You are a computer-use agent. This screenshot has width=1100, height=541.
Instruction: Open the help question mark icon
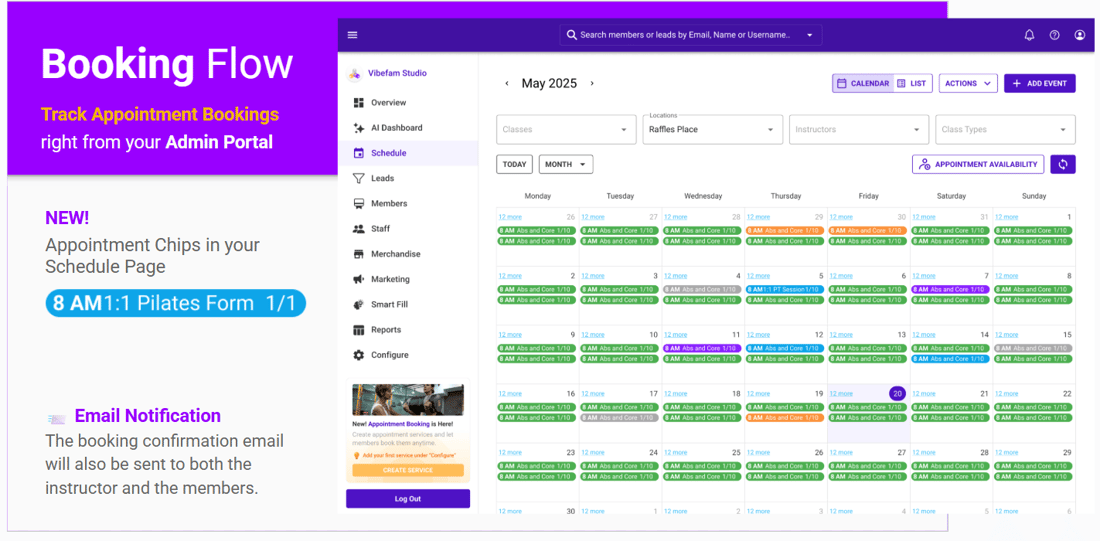coord(1054,35)
